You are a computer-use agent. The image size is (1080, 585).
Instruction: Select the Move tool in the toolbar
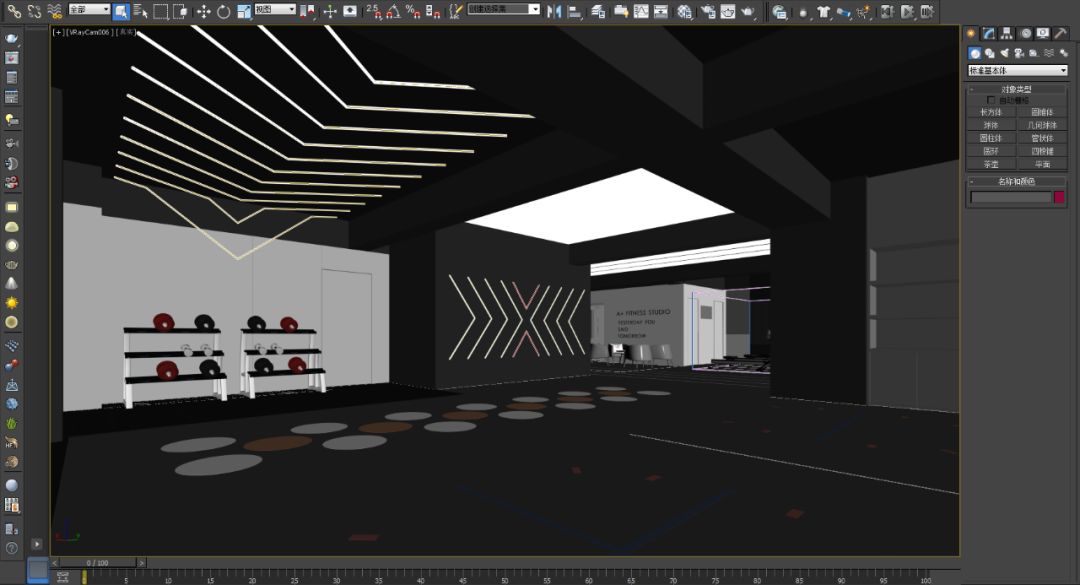(x=203, y=11)
